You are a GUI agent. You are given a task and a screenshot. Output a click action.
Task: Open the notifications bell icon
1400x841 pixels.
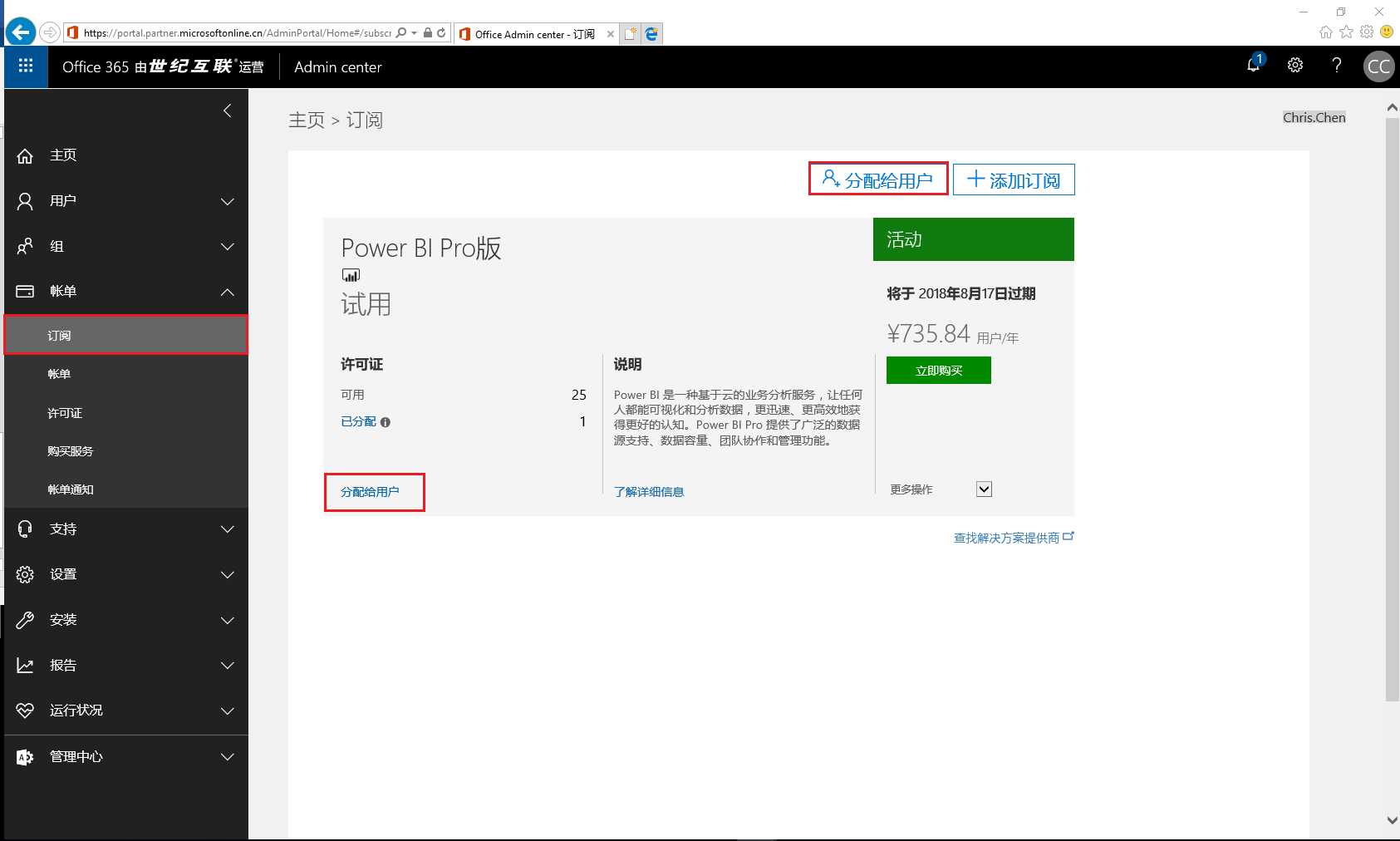coord(1253,66)
